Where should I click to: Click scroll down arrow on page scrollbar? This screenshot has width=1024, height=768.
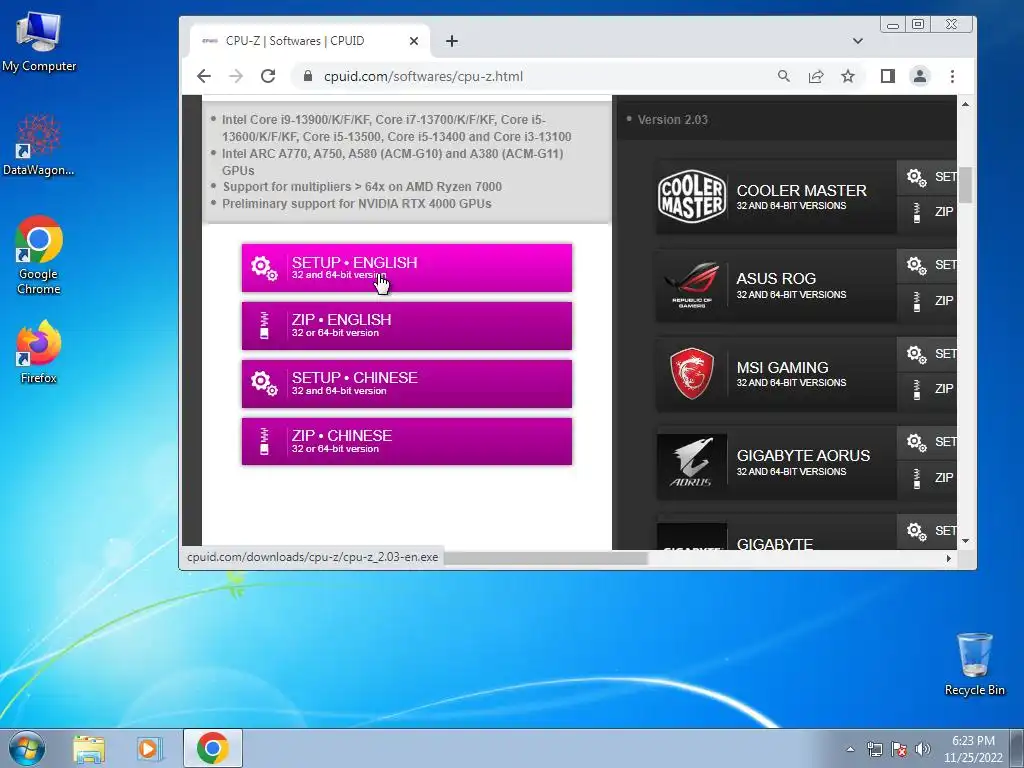point(965,541)
